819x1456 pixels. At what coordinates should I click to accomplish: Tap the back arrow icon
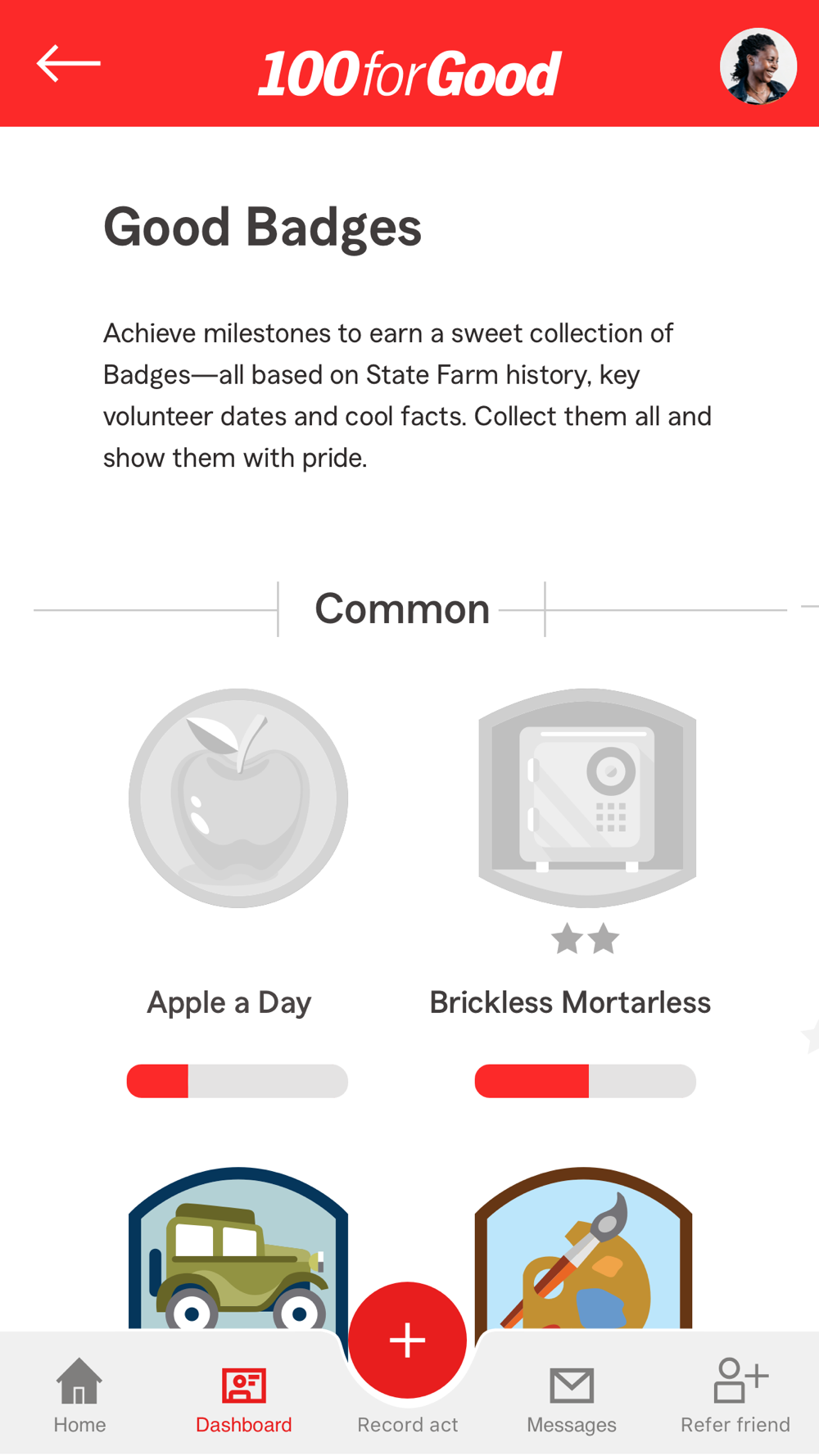pyautogui.click(x=69, y=64)
